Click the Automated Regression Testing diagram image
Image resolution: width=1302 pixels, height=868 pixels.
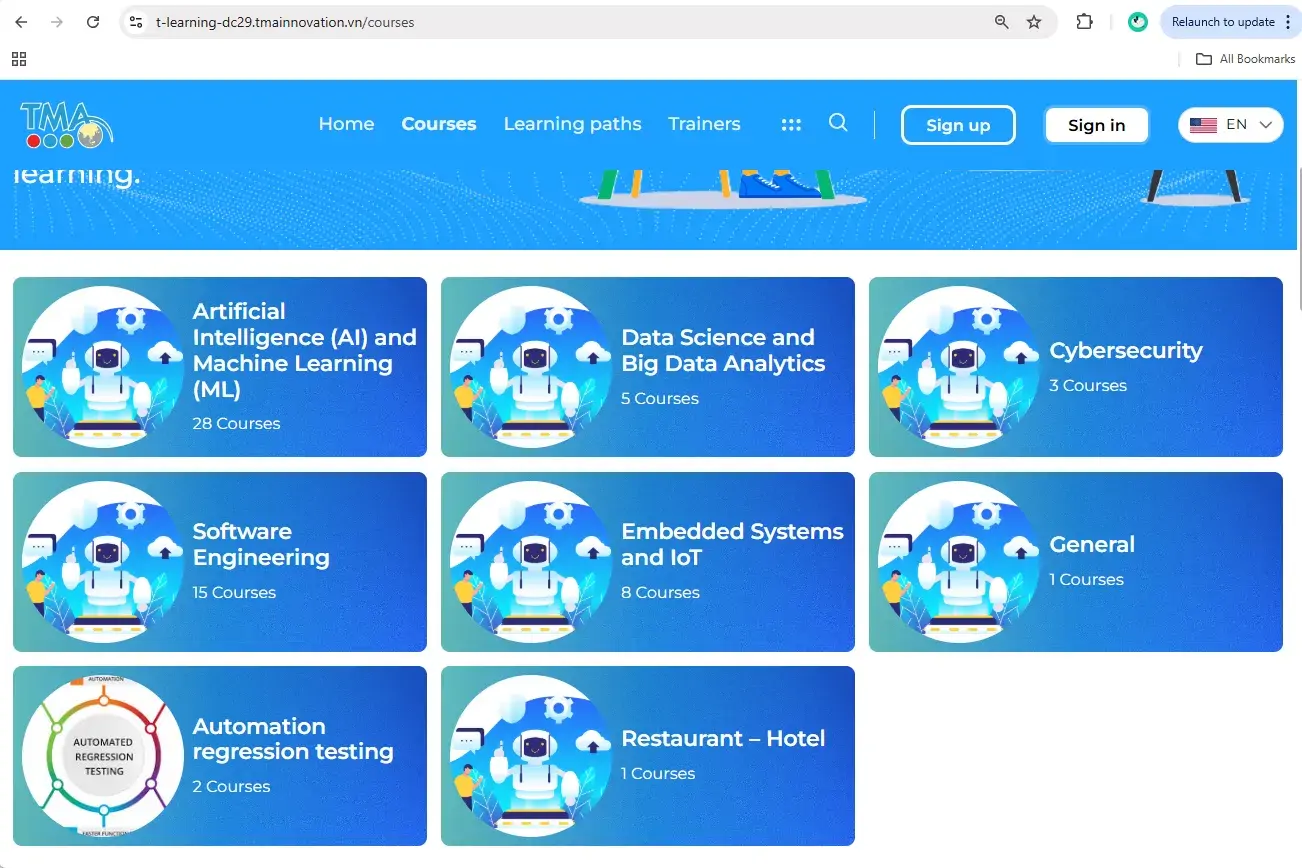(x=103, y=756)
